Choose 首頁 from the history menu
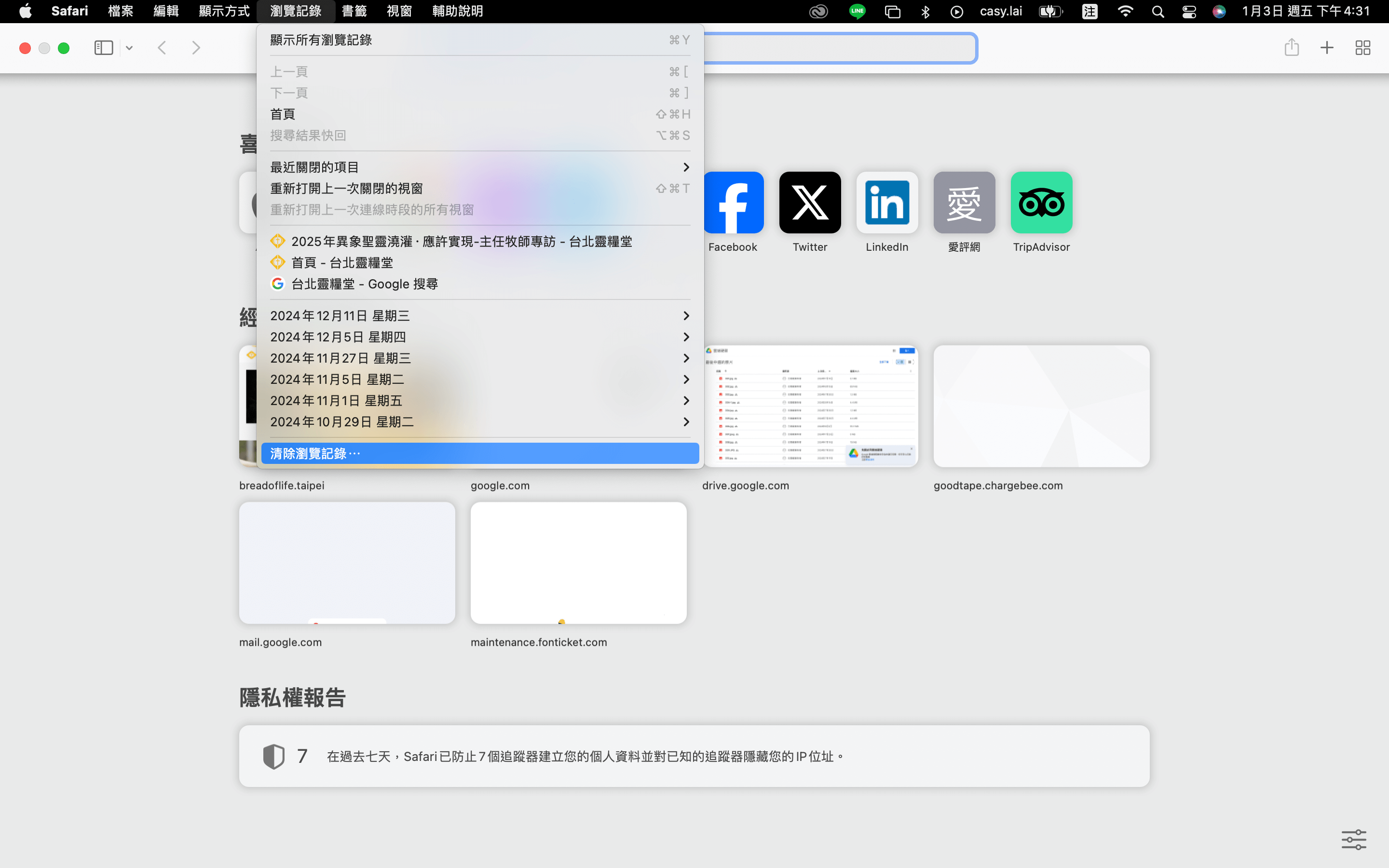This screenshot has width=1389, height=868. tap(480, 114)
